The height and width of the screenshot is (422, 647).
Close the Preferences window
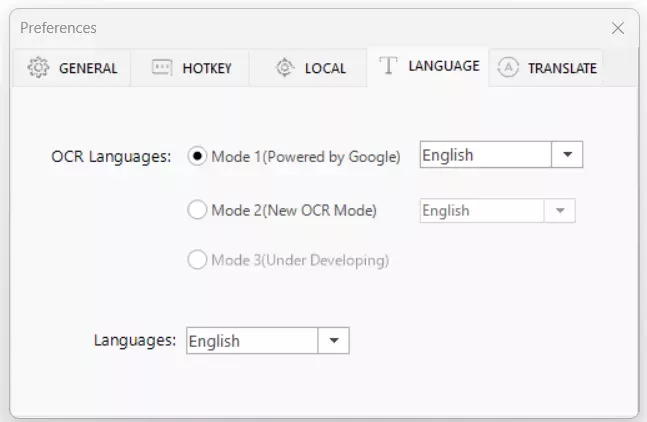coord(618,28)
